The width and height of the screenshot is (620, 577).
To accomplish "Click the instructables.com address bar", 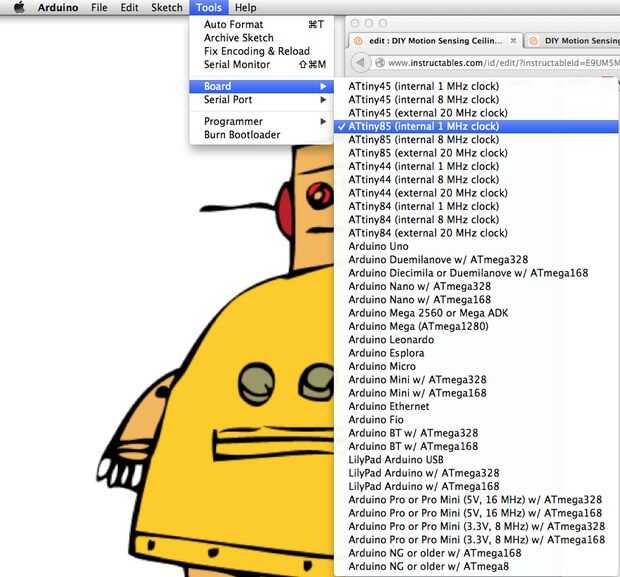I will coord(496,63).
